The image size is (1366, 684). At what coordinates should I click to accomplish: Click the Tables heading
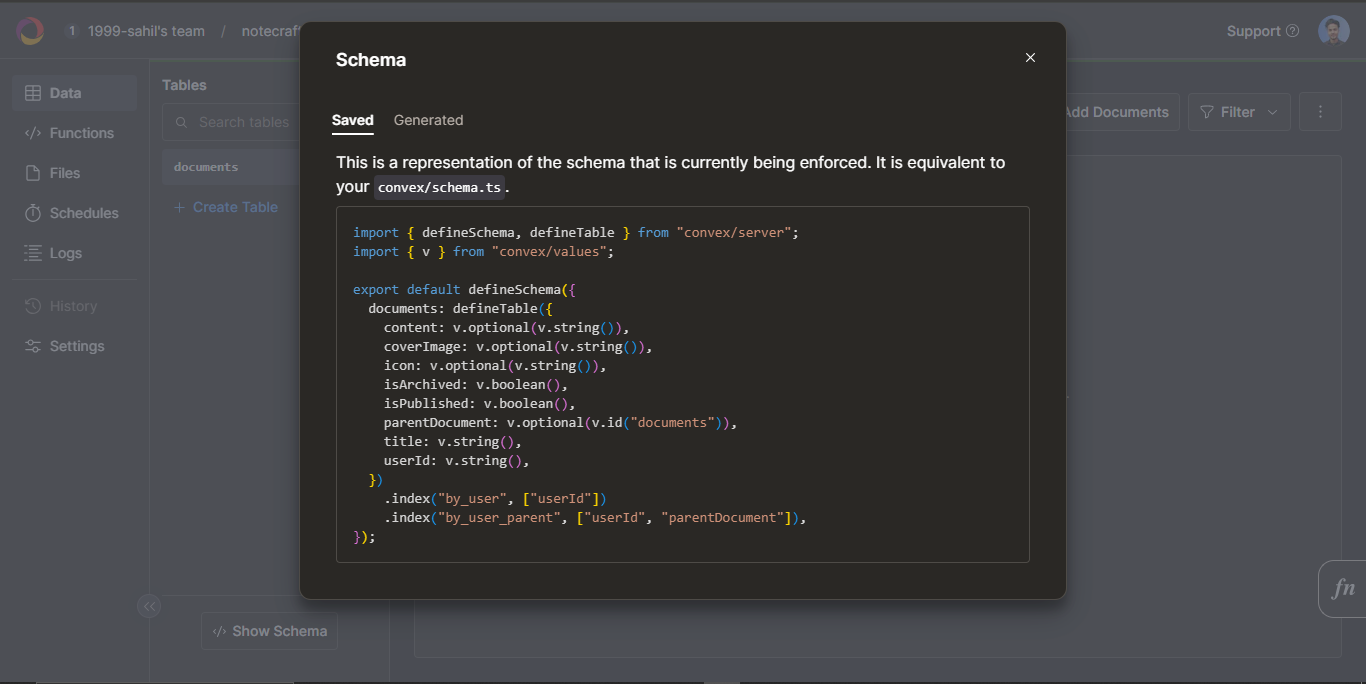[184, 85]
